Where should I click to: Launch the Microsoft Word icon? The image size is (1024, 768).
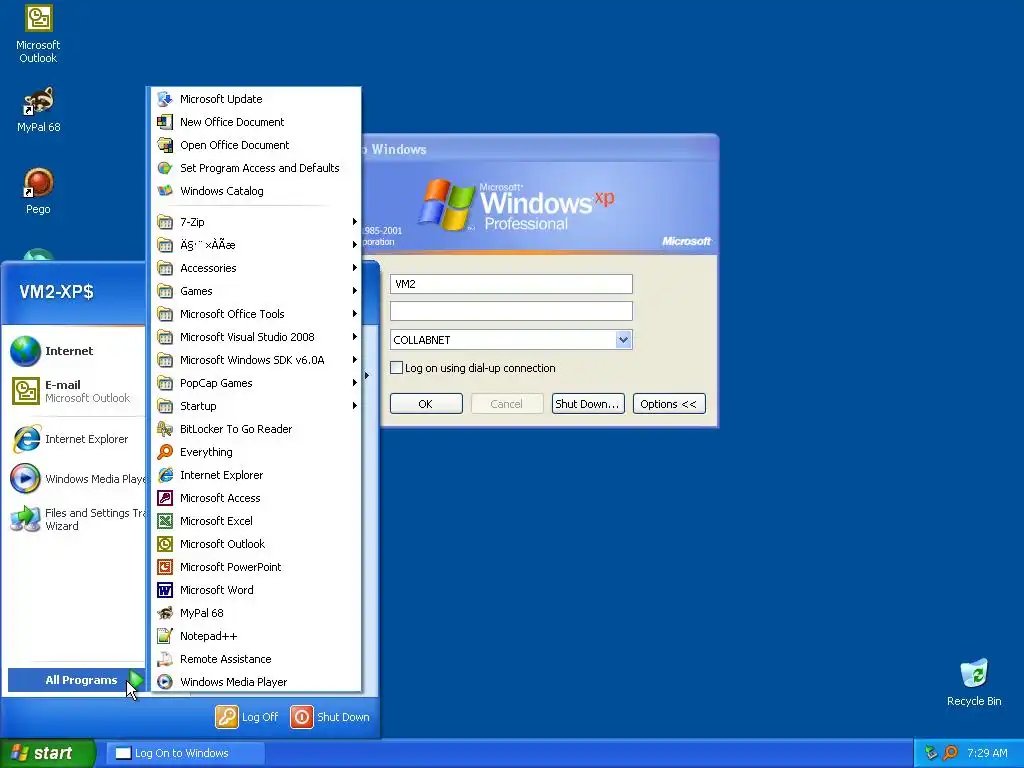pyautogui.click(x=165, y=590)
